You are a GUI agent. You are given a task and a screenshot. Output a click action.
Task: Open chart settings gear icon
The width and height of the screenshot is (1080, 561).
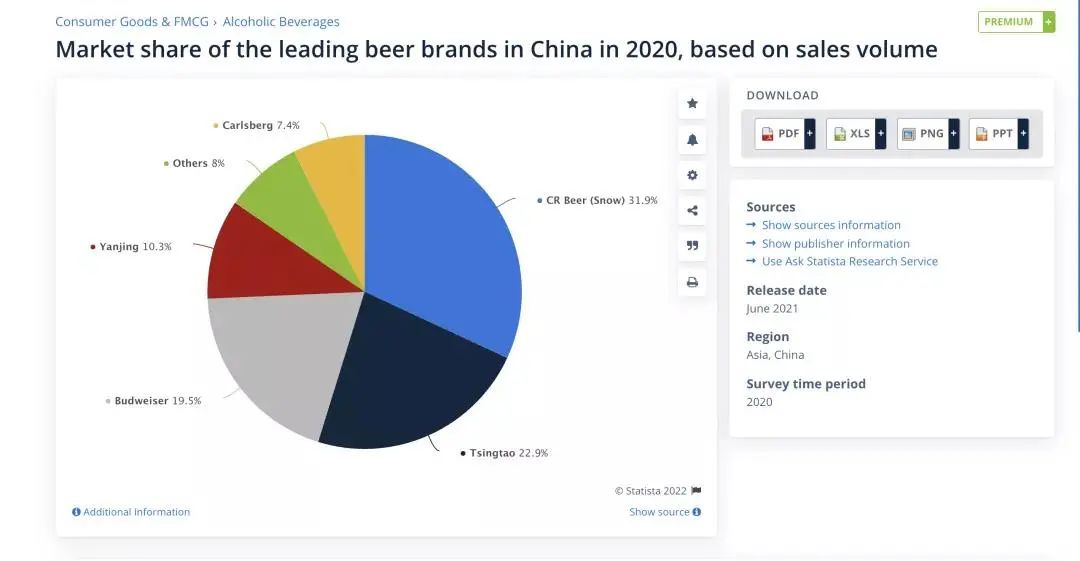pos(692,175)
